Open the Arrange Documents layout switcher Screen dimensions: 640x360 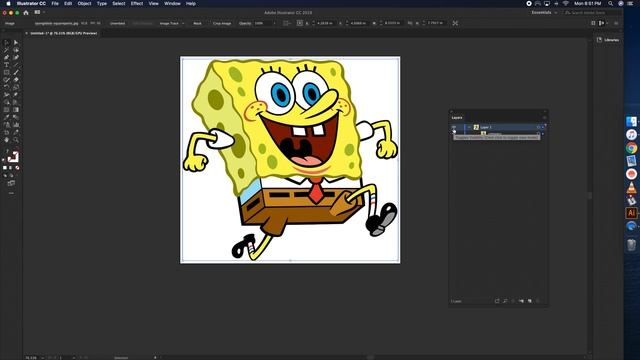(x=38, y=13)
